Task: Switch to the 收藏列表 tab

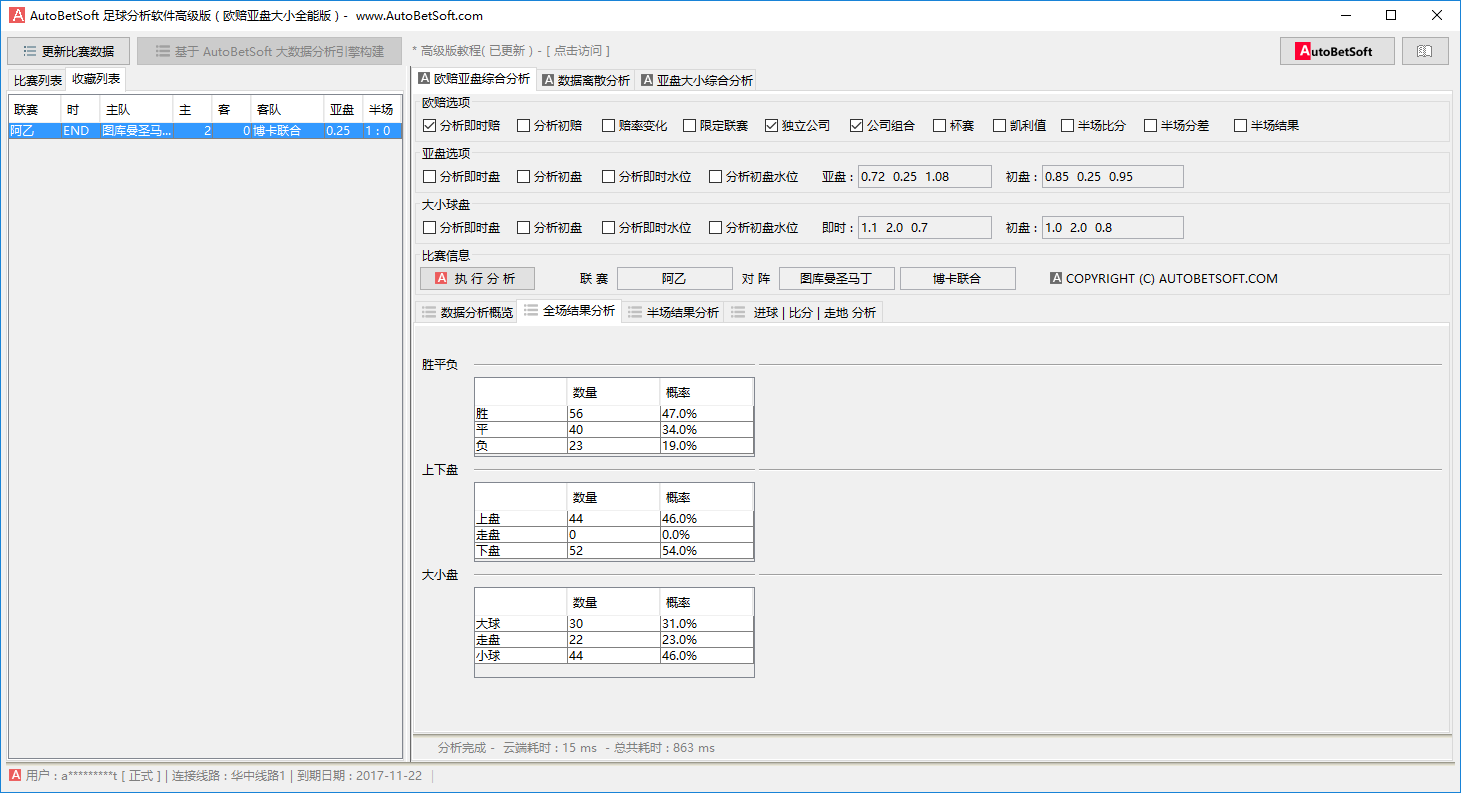Action: 96,79
